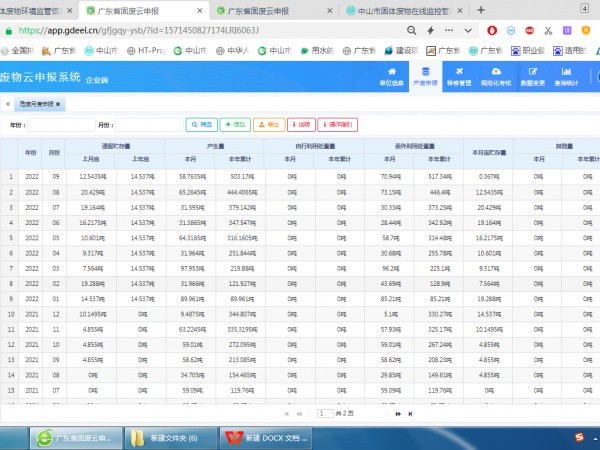This screenshot has height=450, width=600.
Task: Click the purple square extension icon
Action: click(x=567, y=30)
